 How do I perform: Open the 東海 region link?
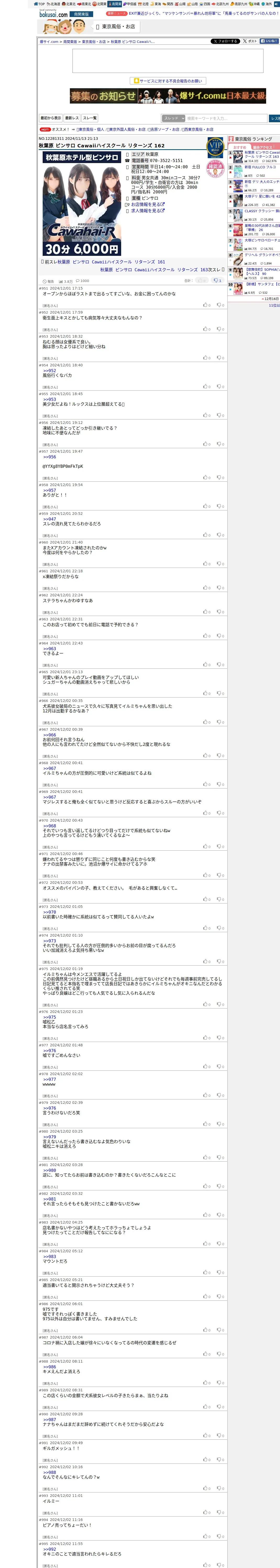pyautogui.click(x=155, y=4)
